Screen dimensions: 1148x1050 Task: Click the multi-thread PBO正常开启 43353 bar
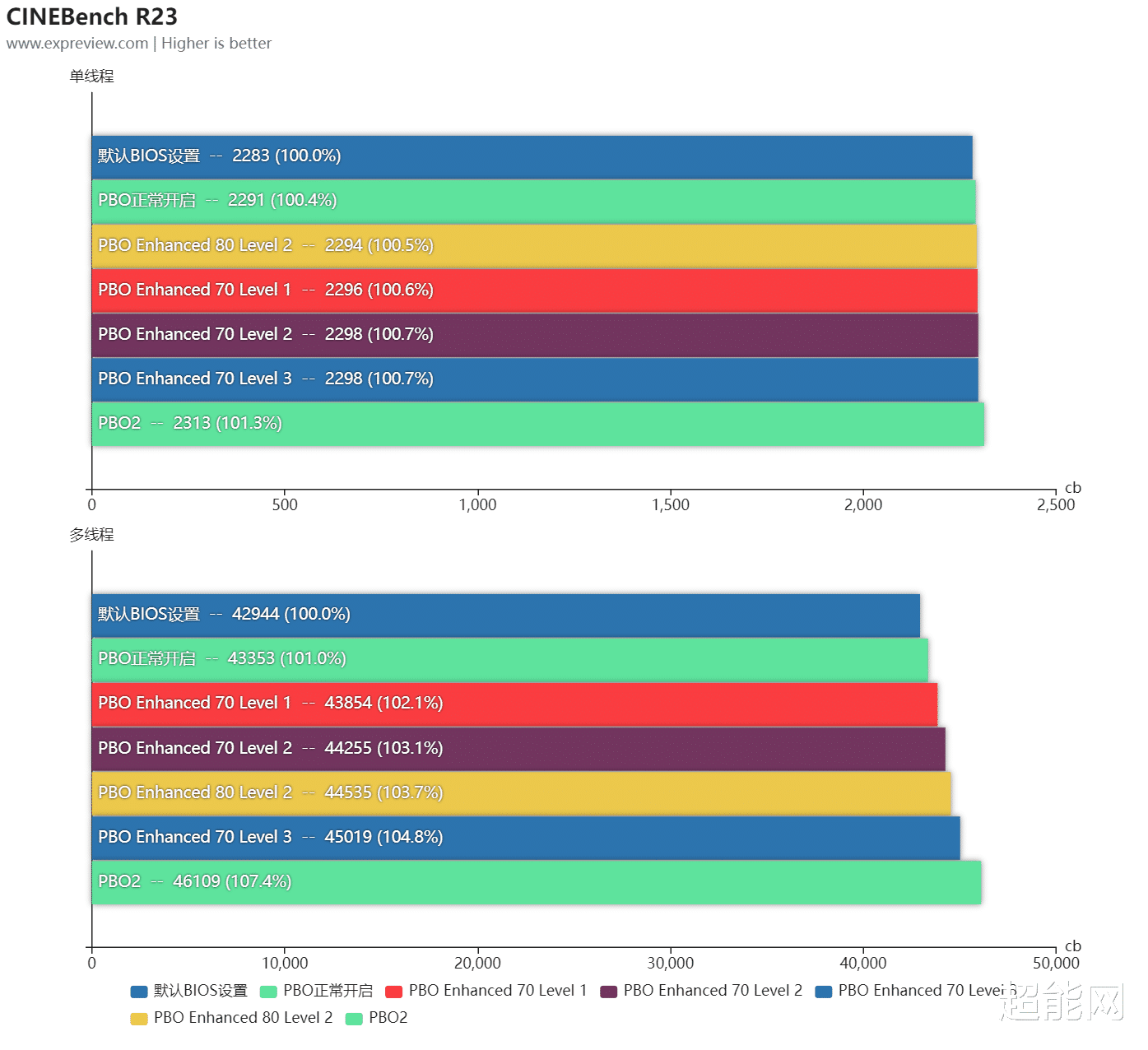click(x=509, y=659)
